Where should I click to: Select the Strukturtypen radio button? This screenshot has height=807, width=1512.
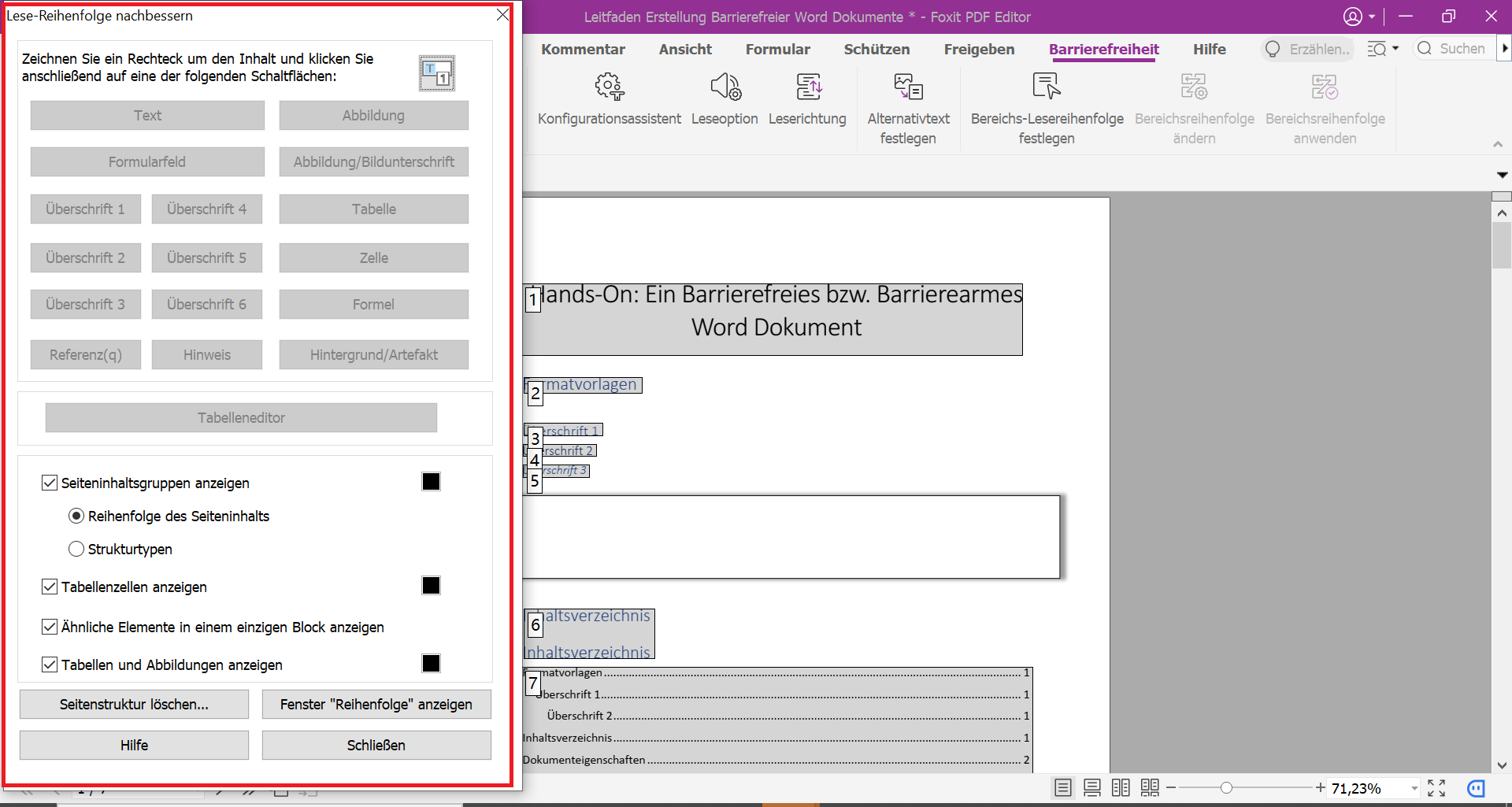pyautogui.click(x=76, y=549)
